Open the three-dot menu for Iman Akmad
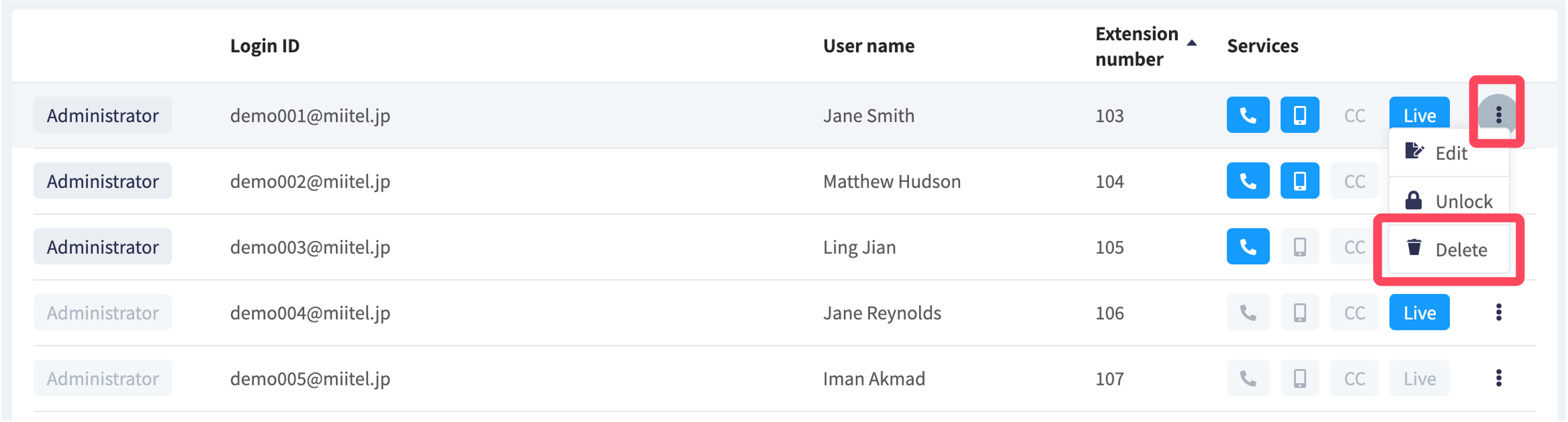The width and height of the screenshot is (1568, 422). point(1498,378)
